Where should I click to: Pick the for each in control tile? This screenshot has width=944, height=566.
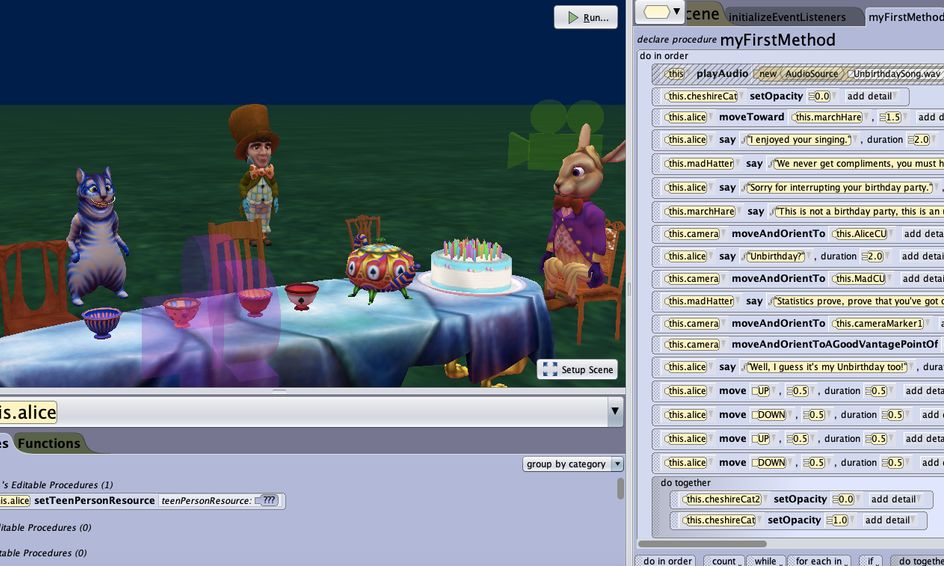pos(819,561)
